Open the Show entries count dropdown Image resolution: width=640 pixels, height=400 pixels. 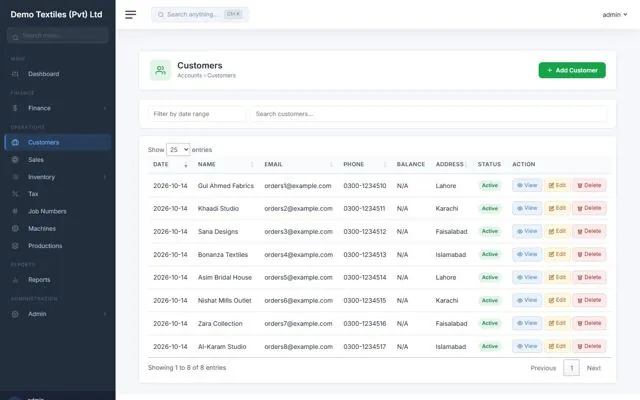(178, 150)
